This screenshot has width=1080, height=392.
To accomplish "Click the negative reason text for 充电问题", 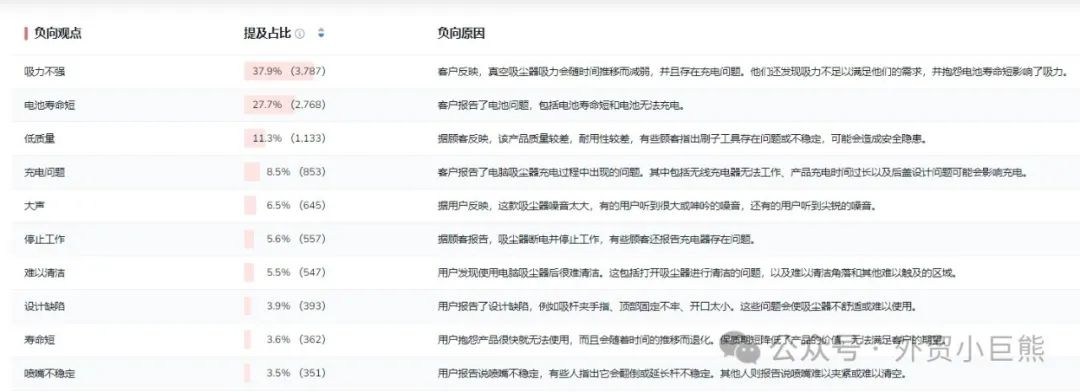I will [x=732, y=172].
